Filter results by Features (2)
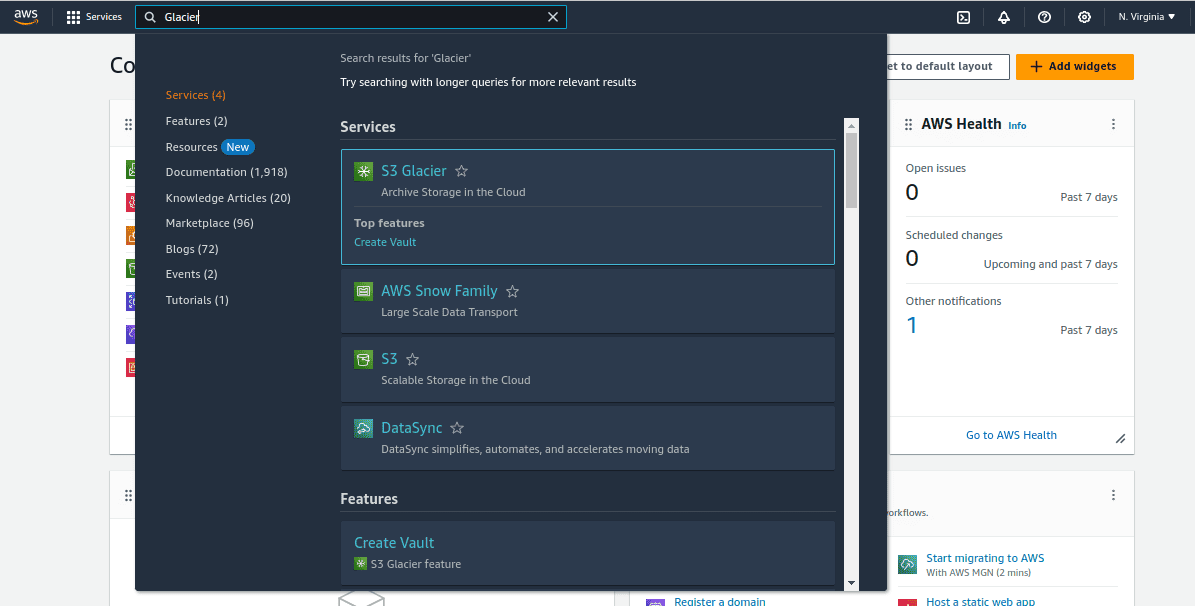The height and width of the screenshot is (606, 1195). [197, 121]
